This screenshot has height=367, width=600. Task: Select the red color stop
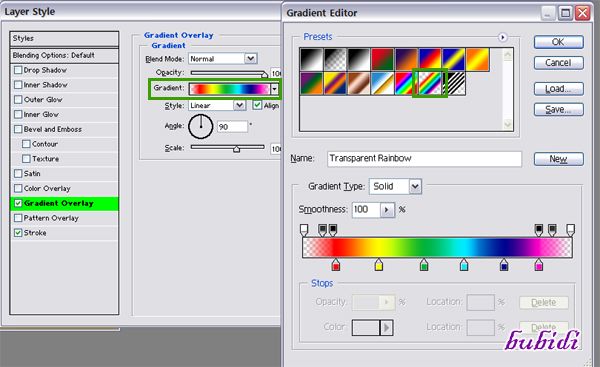tap(336, 265)
